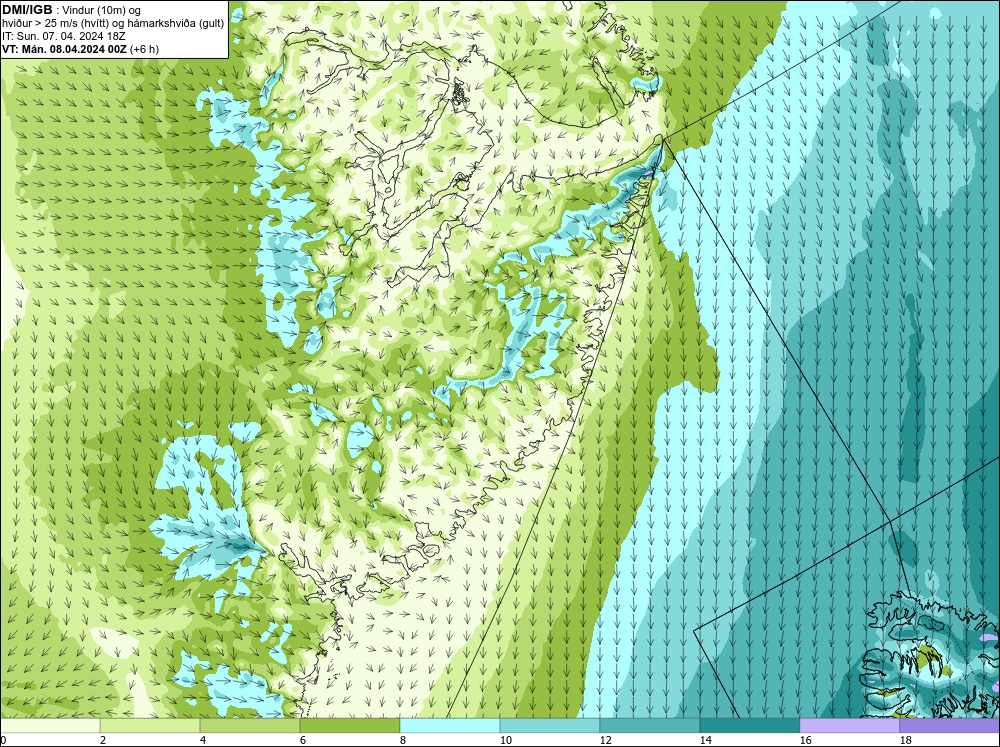Click the 'DMI/IGB' title text

click(27, 10)
